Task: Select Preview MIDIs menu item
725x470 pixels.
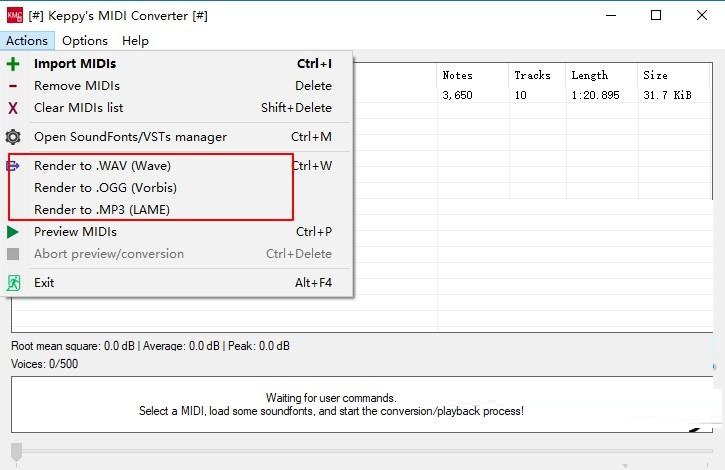Action: 178,232
